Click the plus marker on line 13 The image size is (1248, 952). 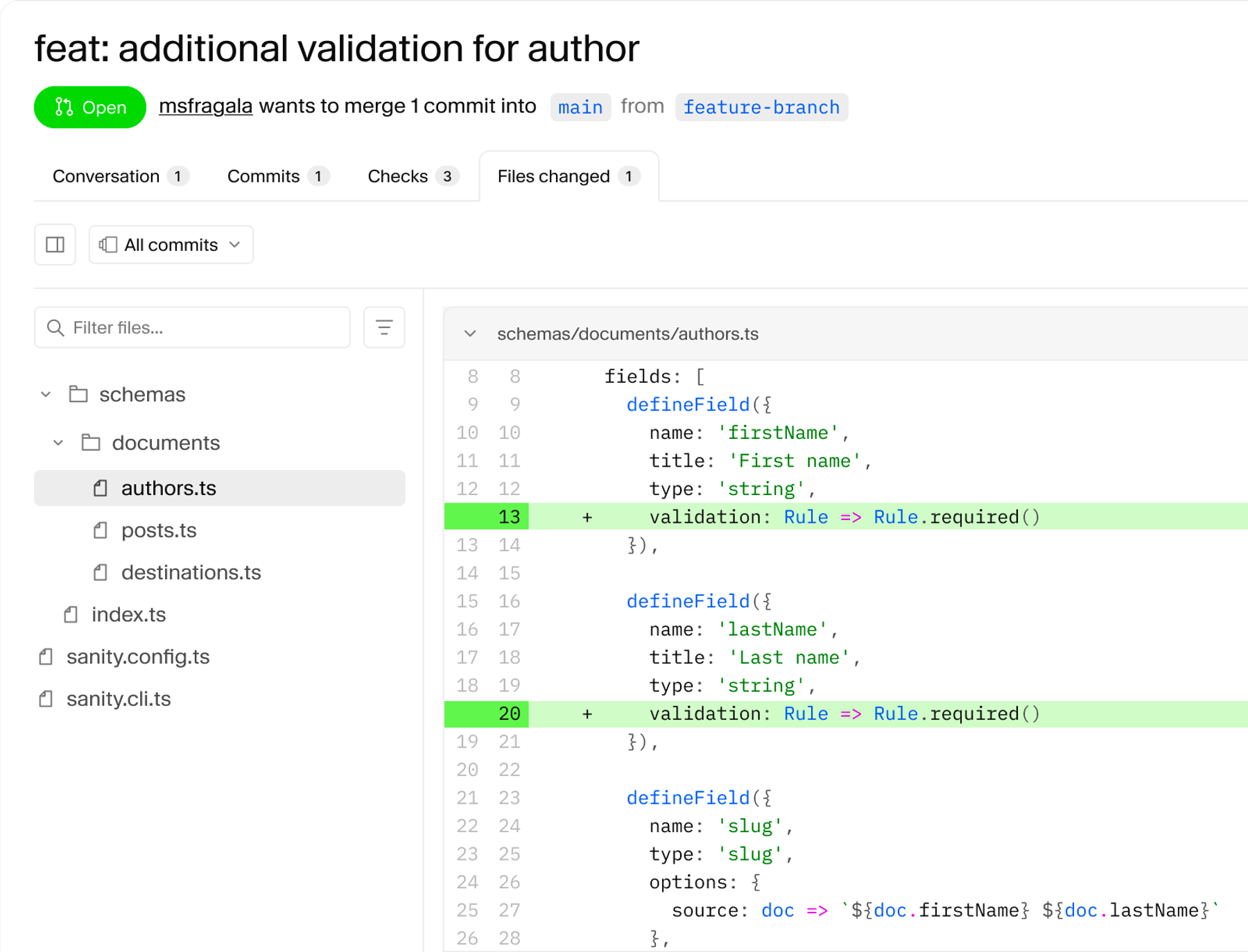587,517
